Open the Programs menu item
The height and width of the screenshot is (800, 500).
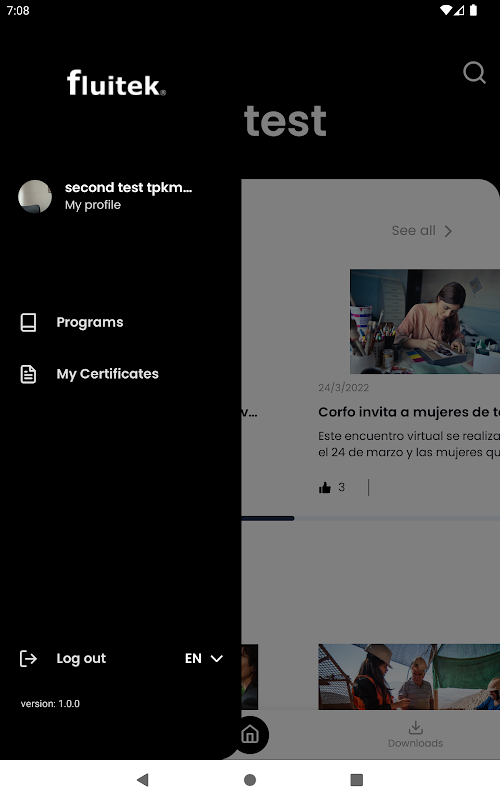click(90, 322)
